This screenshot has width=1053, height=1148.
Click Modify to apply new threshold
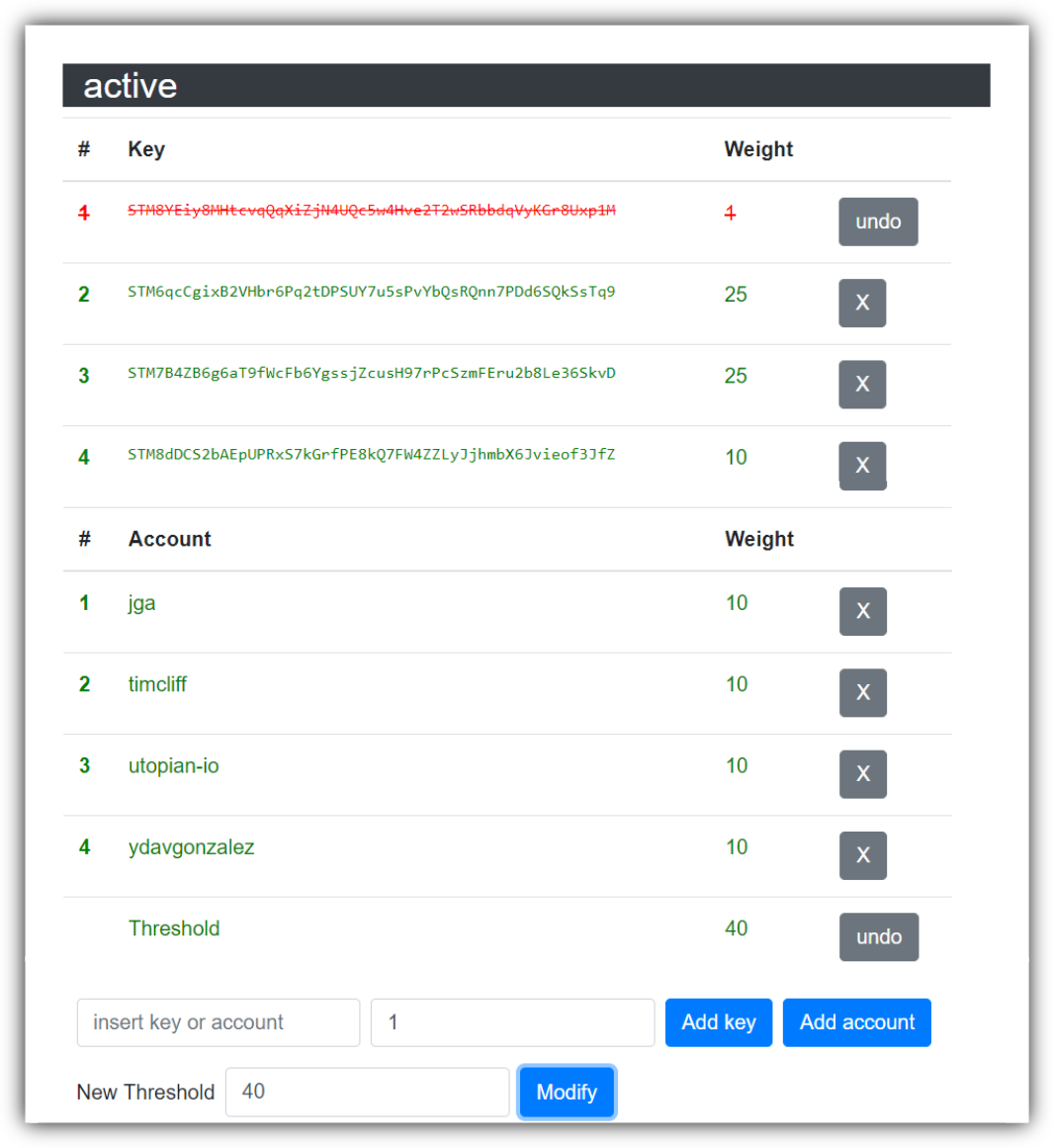point(567,1092)
